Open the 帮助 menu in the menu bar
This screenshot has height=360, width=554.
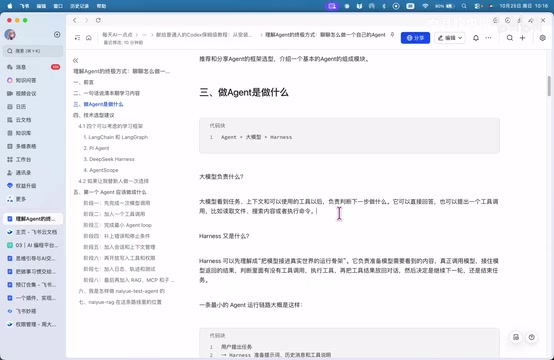pyautogui.click(x=101, y=6)
